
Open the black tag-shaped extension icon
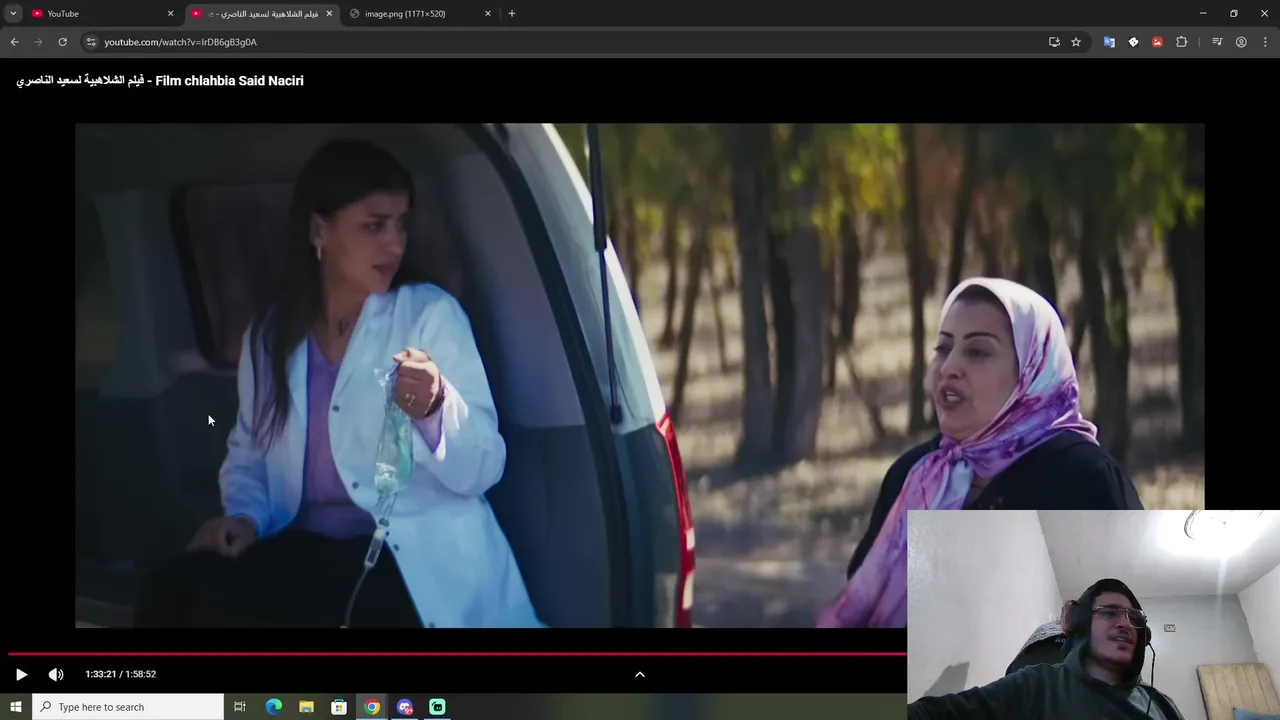(1133, 42)
